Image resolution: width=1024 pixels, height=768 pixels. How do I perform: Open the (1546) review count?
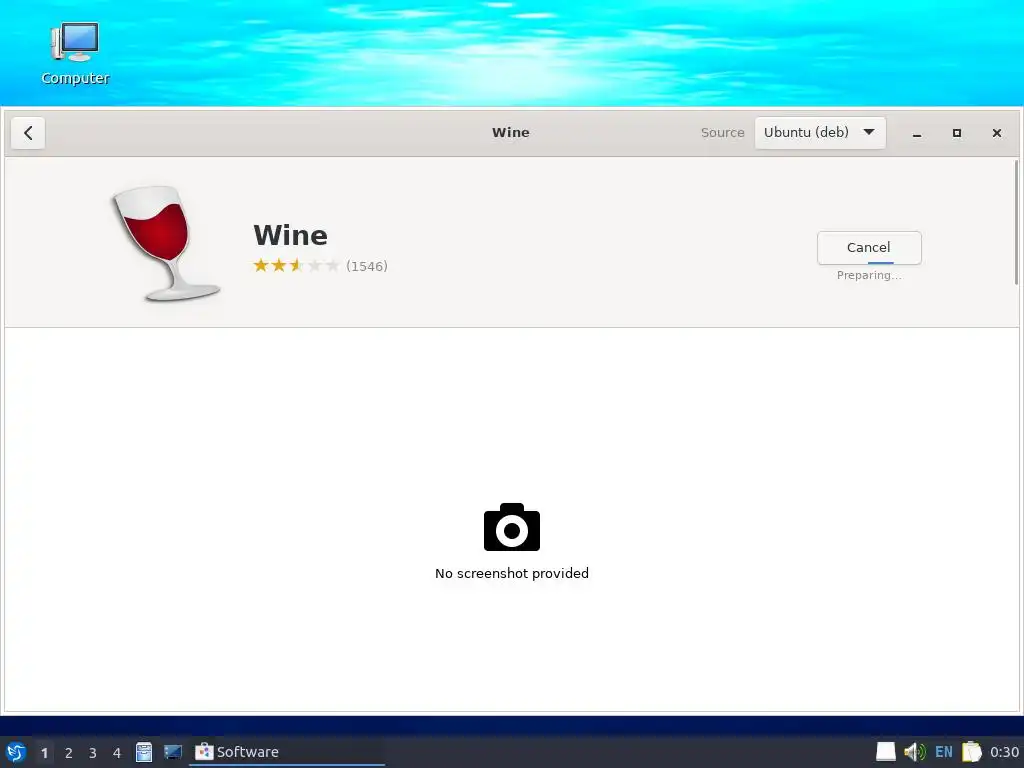[367, 266]
